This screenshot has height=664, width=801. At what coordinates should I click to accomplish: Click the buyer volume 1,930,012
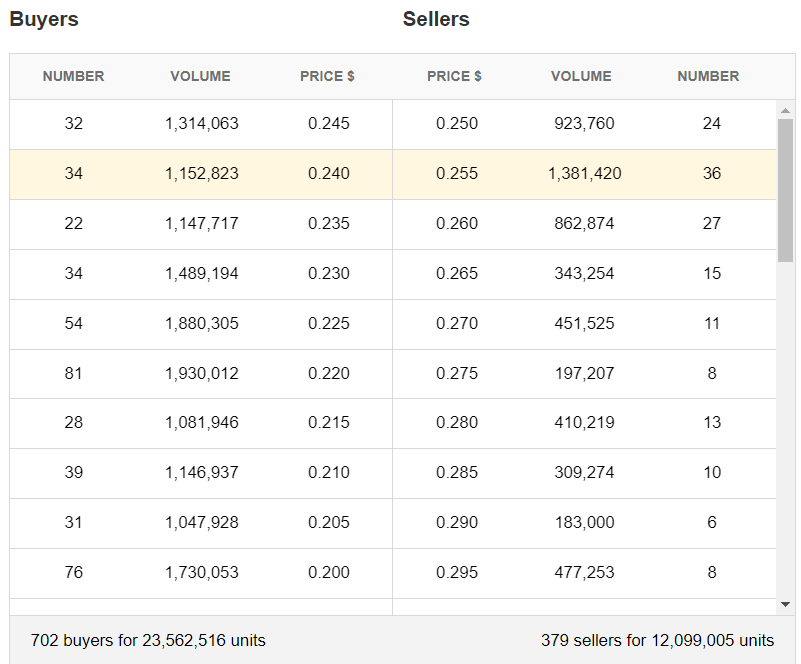tap(202, 374)
